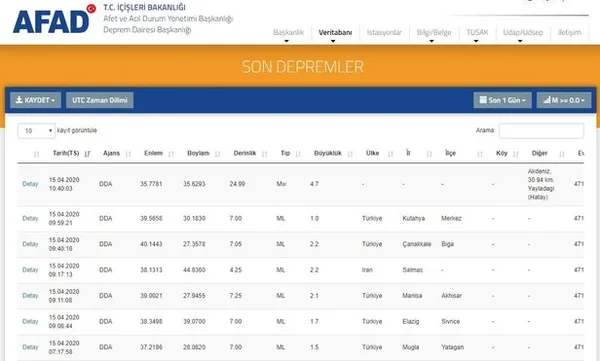Select the Akhisar district cell
This screenshot has height=361, width=600.
point(452,296)
